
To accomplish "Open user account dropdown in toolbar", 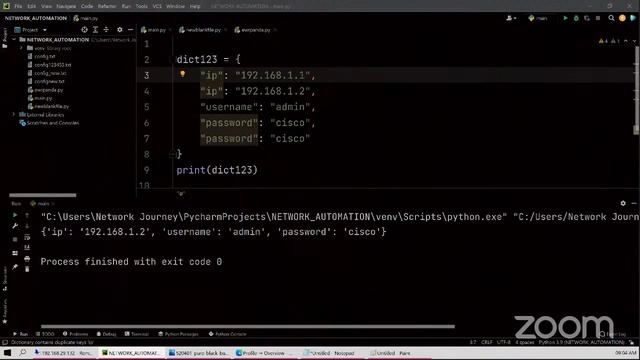I will click(x=511, y=18).
